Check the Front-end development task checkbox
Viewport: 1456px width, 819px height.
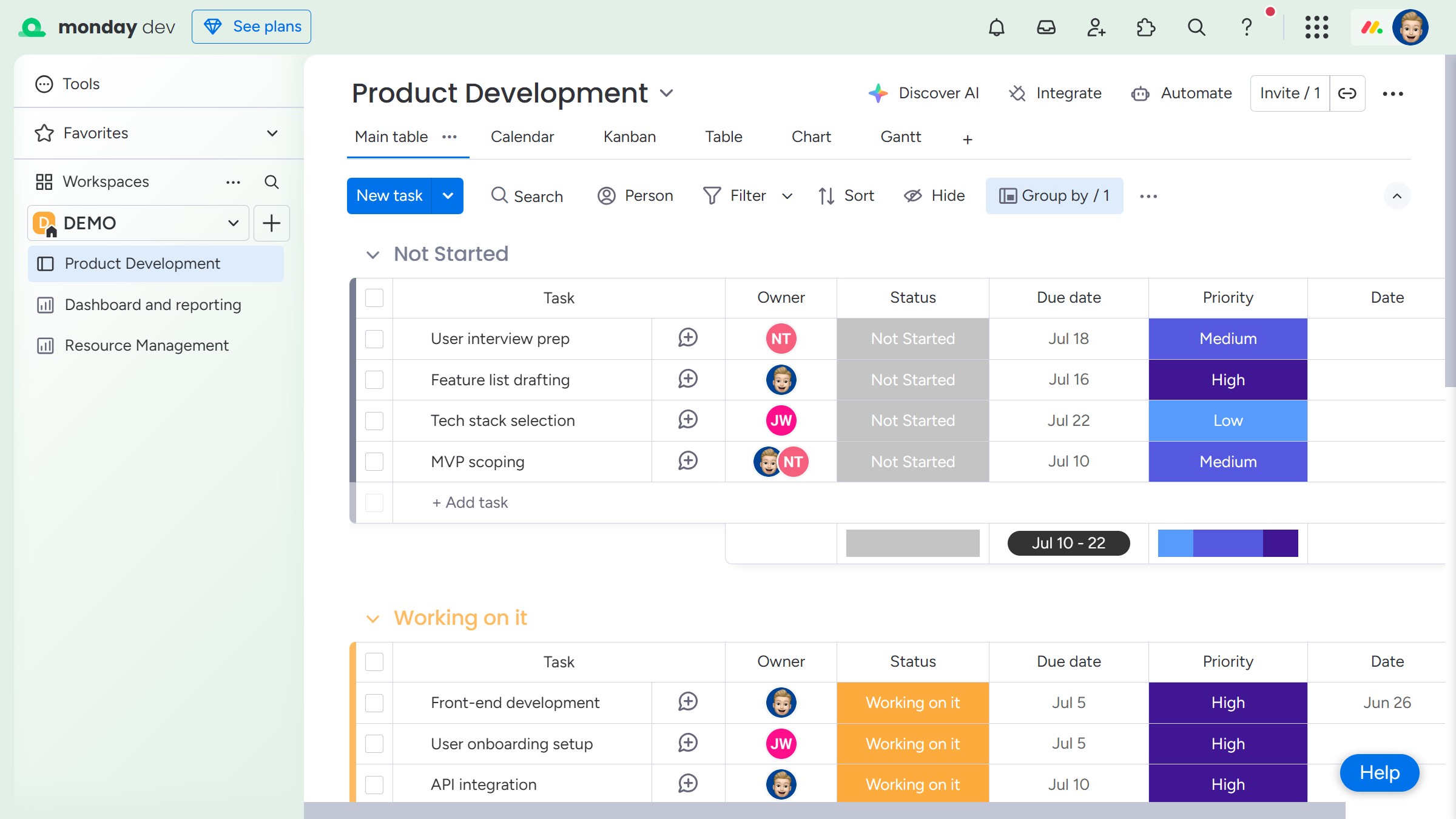pos(374,703)
